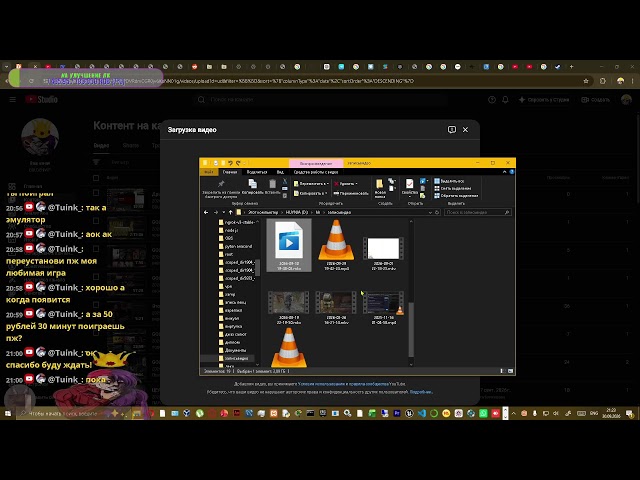Switch to the View ribbon tab

coord(280,172)
